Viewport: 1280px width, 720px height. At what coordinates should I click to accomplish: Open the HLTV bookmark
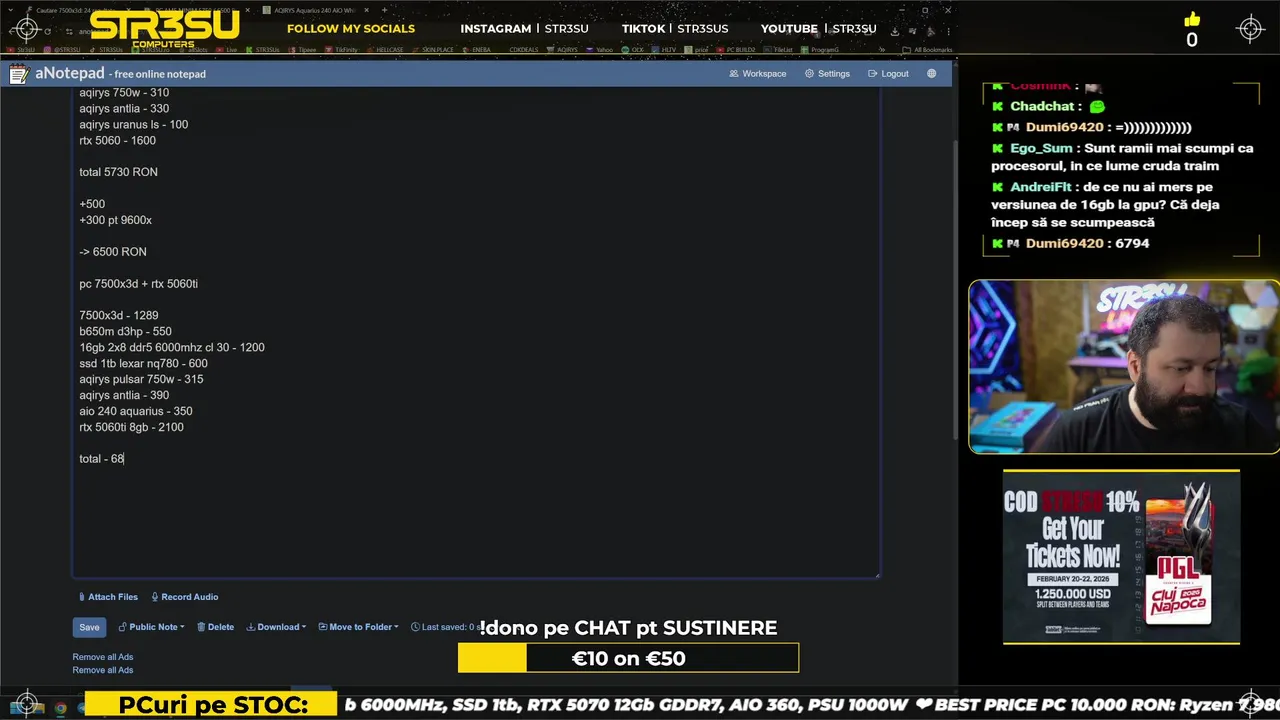tap(665, 49)
